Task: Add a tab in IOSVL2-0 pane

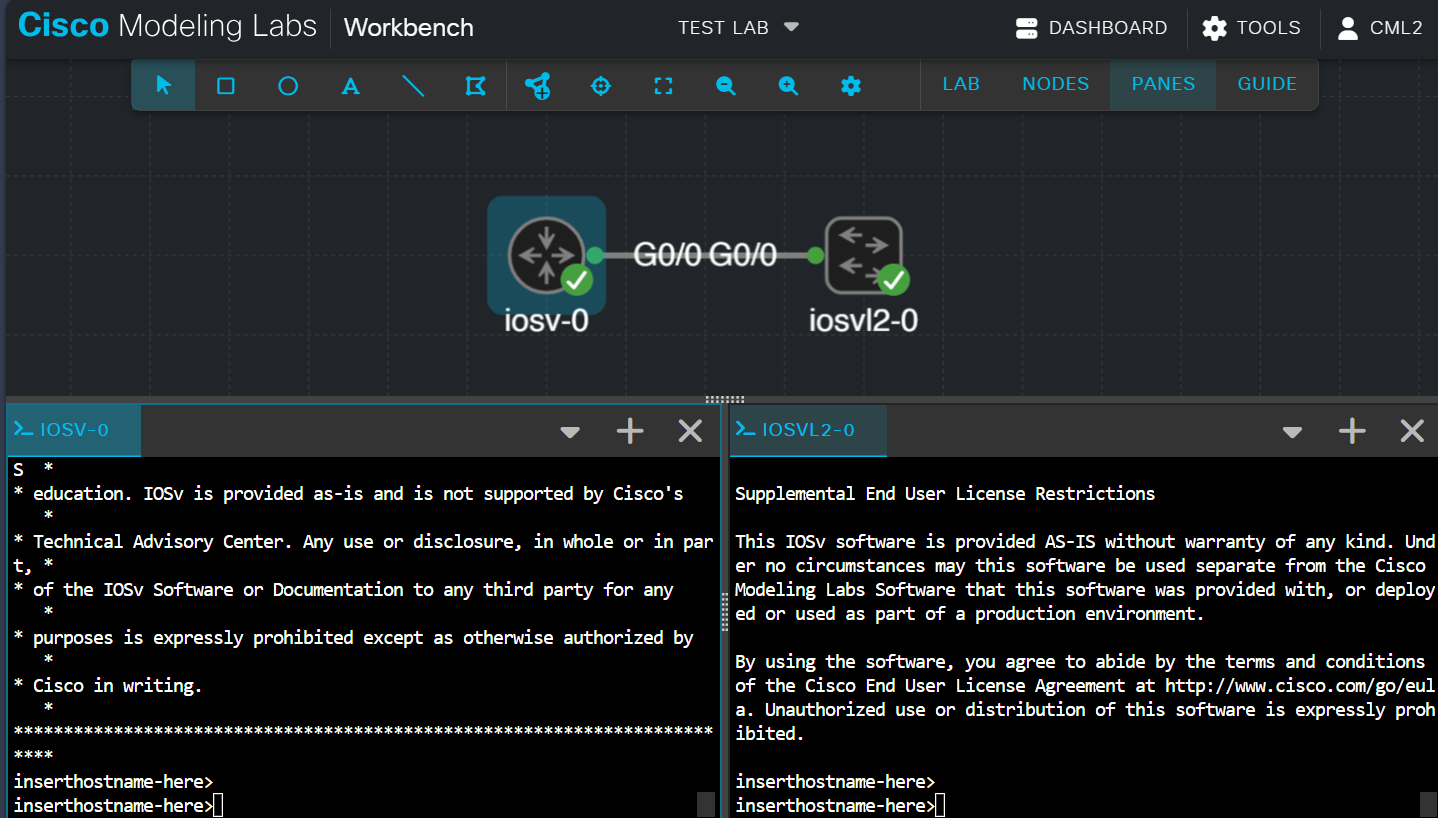Action: (x=1352, y=431)
